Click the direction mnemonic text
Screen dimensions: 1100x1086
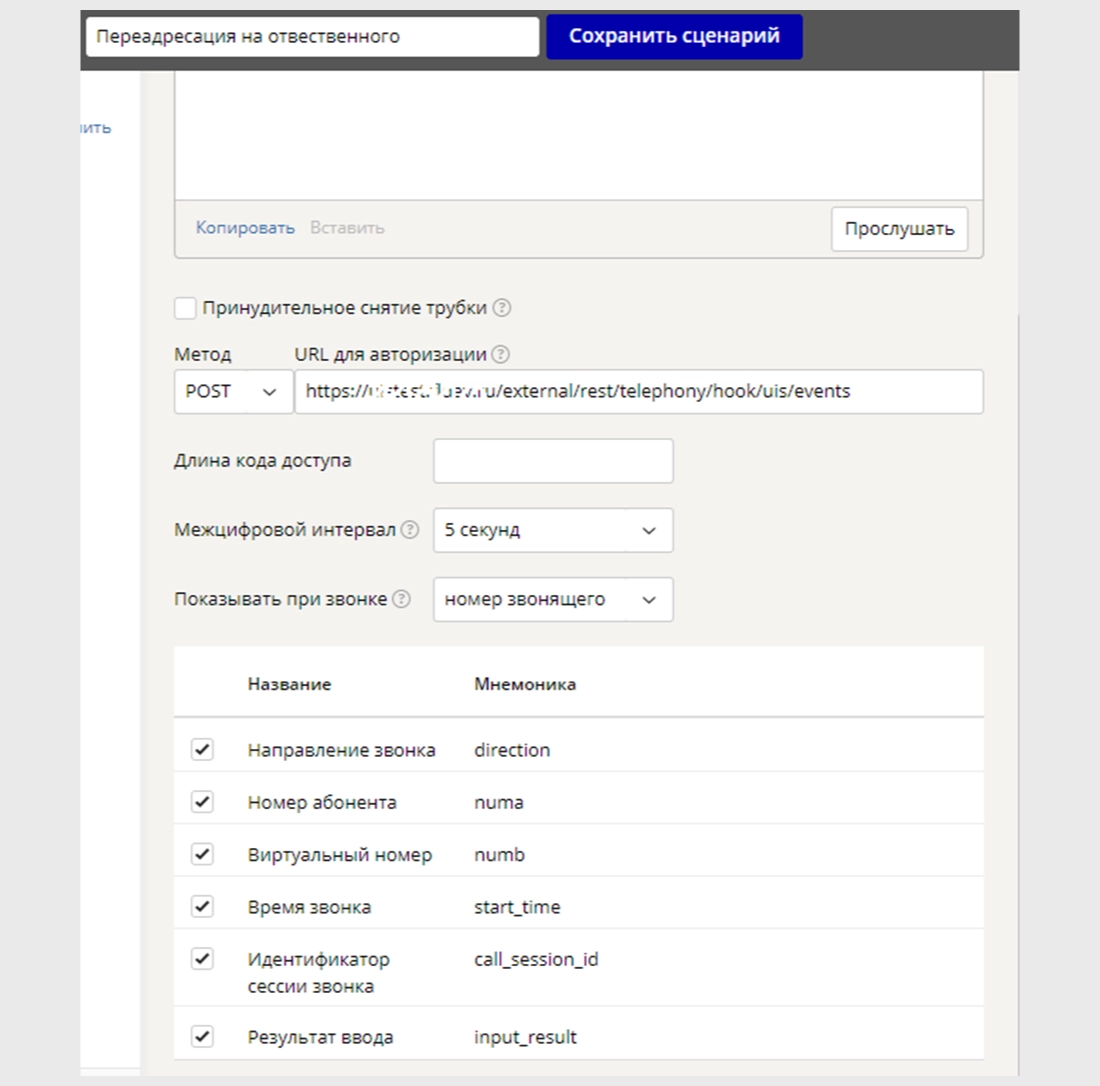(x=512, y=750)
